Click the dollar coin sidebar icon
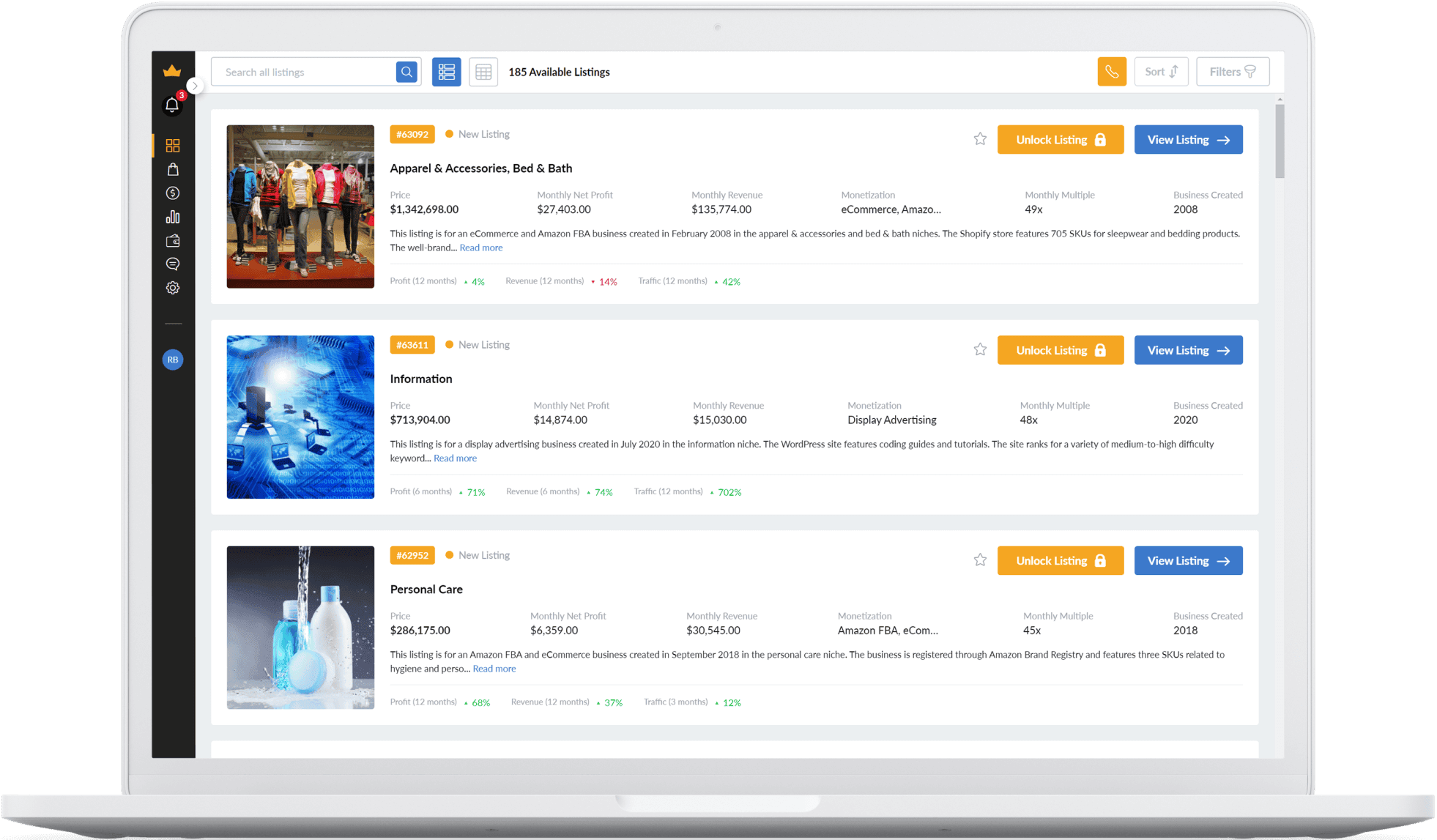This screenshot has width=1437, height=840. click(x=173, y=193)
